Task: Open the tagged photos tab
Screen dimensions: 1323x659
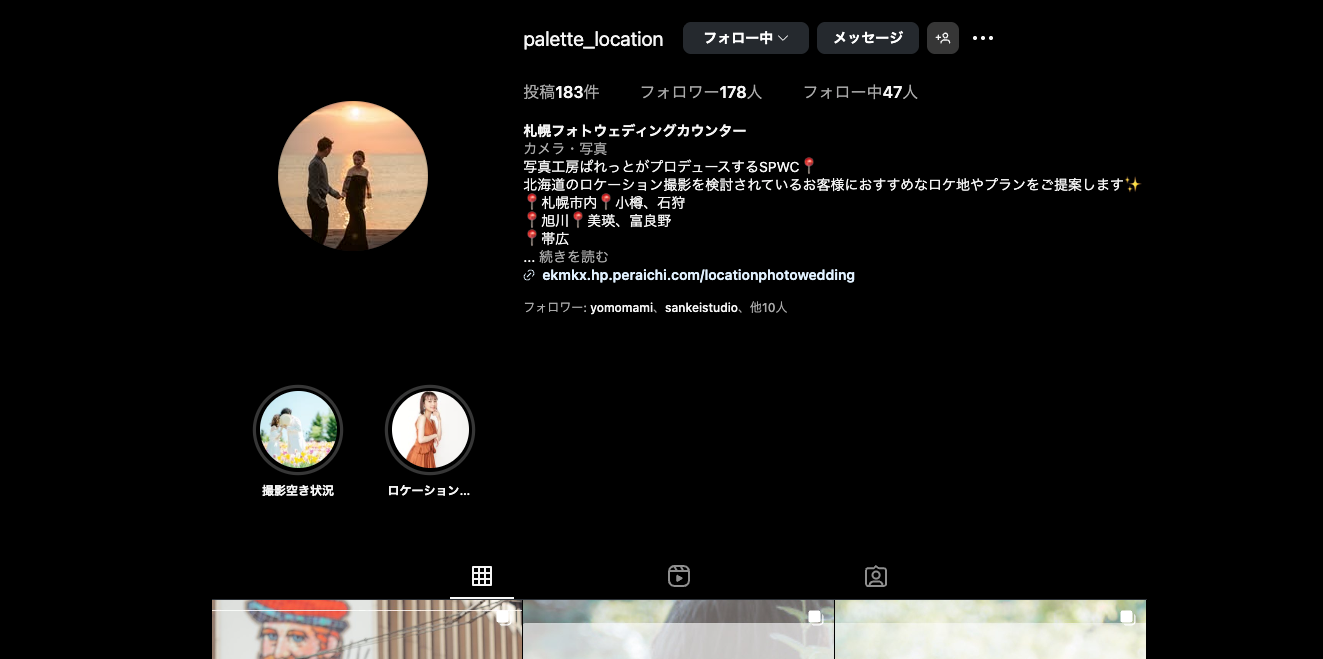Action: pos(876,576)
